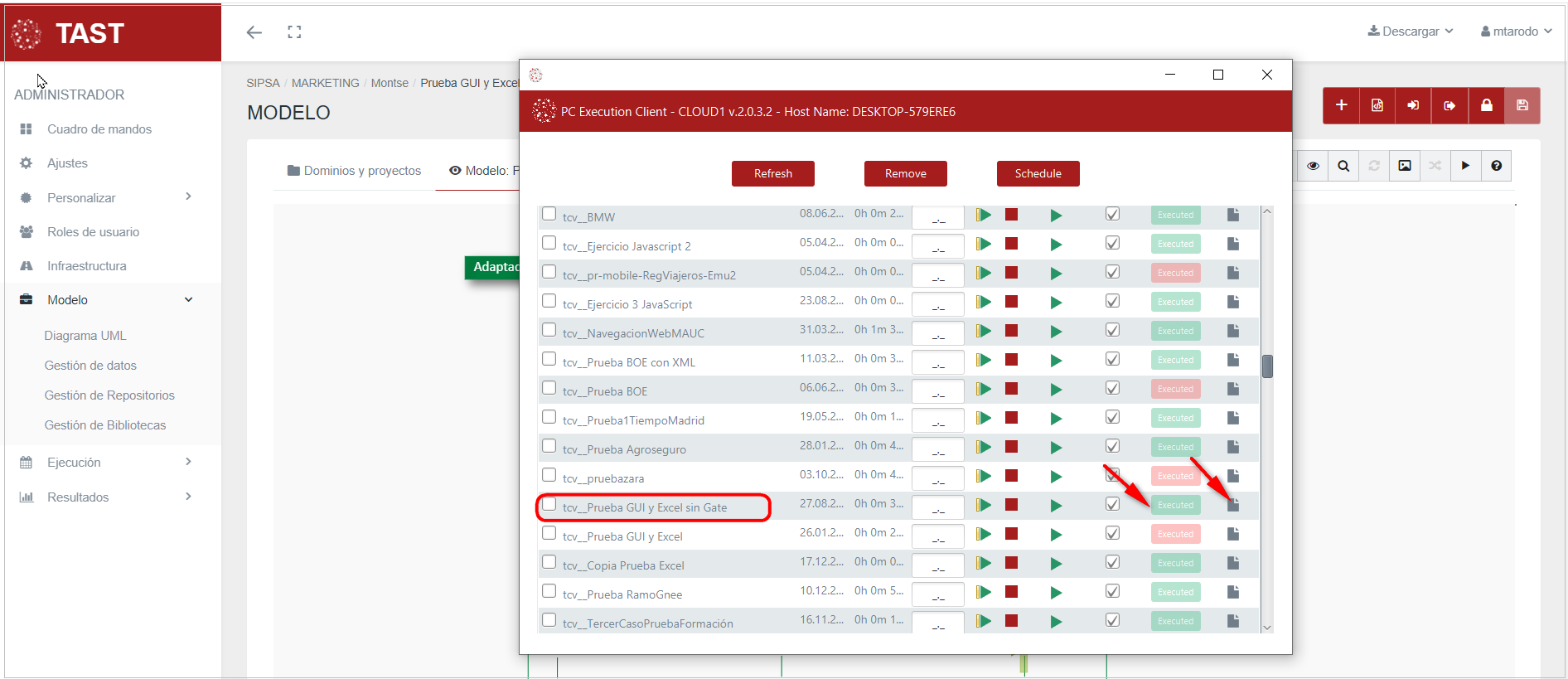Click the plus add button in red toolbar
Viewport: 1568px width, 679px height.
click(1341, 105)
